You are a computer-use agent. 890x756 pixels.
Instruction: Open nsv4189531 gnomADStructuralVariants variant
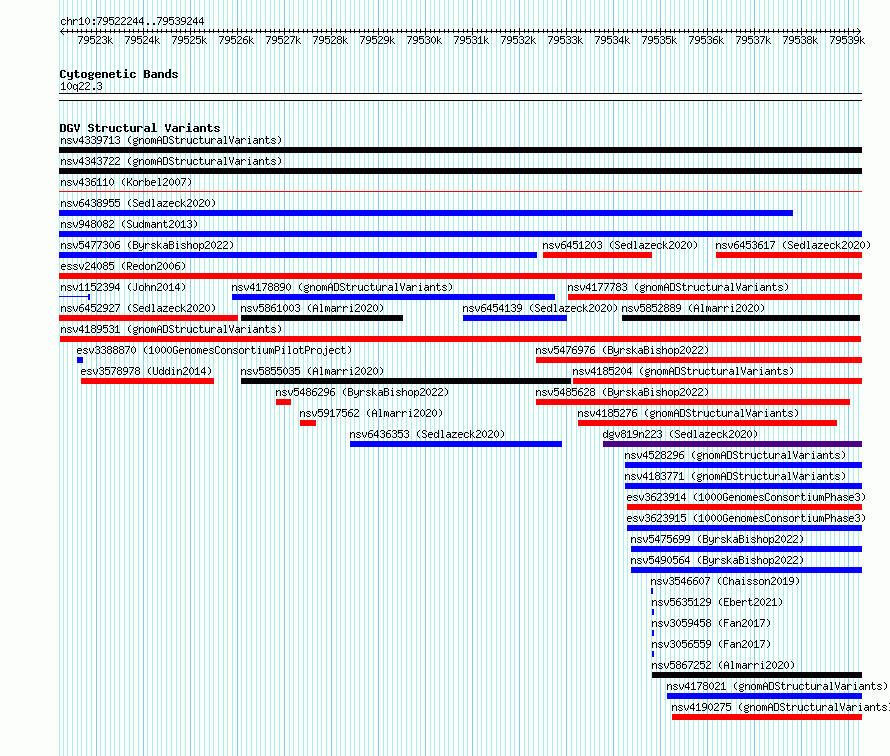click(171, 329)
